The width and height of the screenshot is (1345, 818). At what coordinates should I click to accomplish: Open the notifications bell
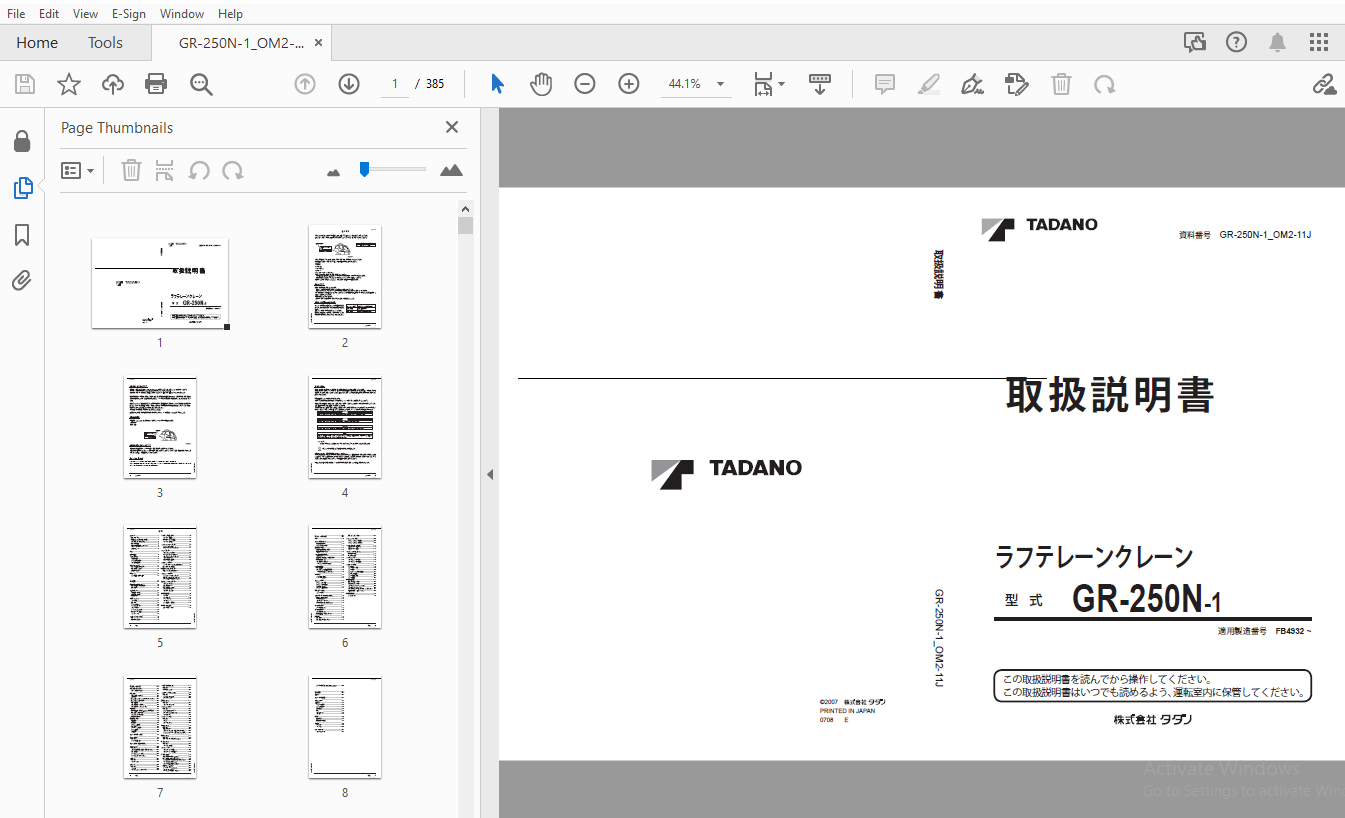click(x=1278, y=42)
